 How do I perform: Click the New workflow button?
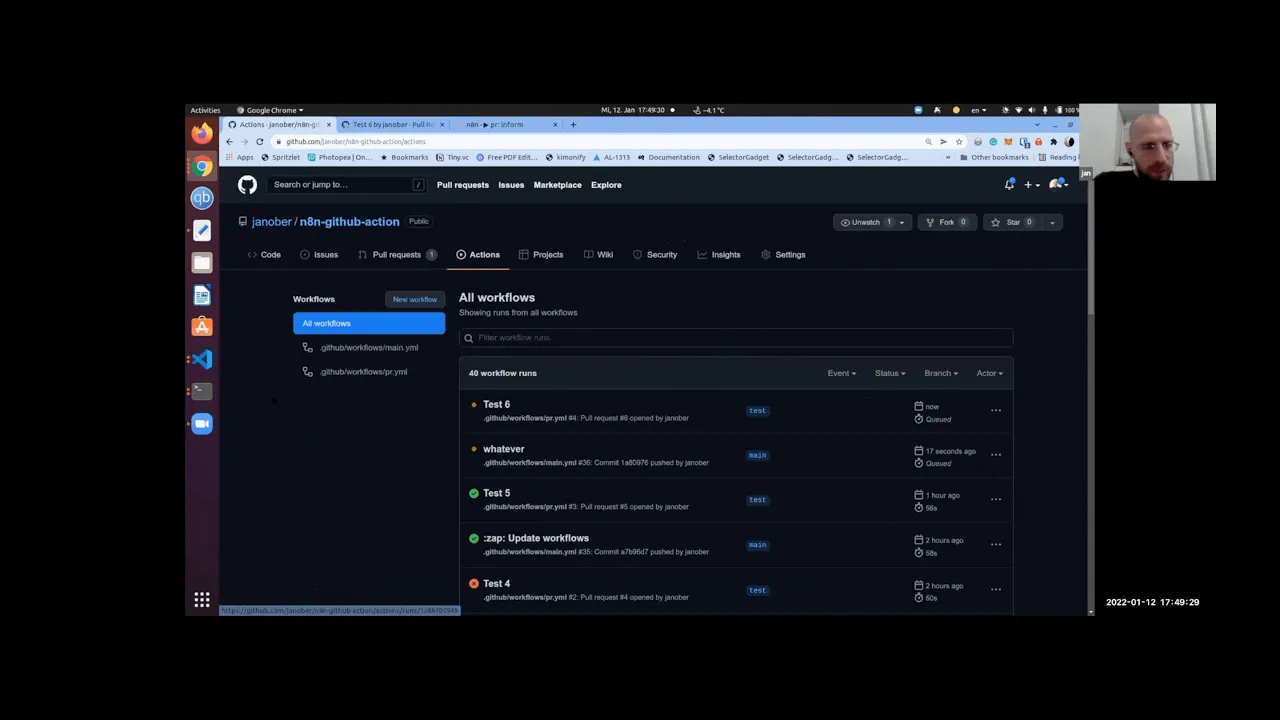click(414, 299)
